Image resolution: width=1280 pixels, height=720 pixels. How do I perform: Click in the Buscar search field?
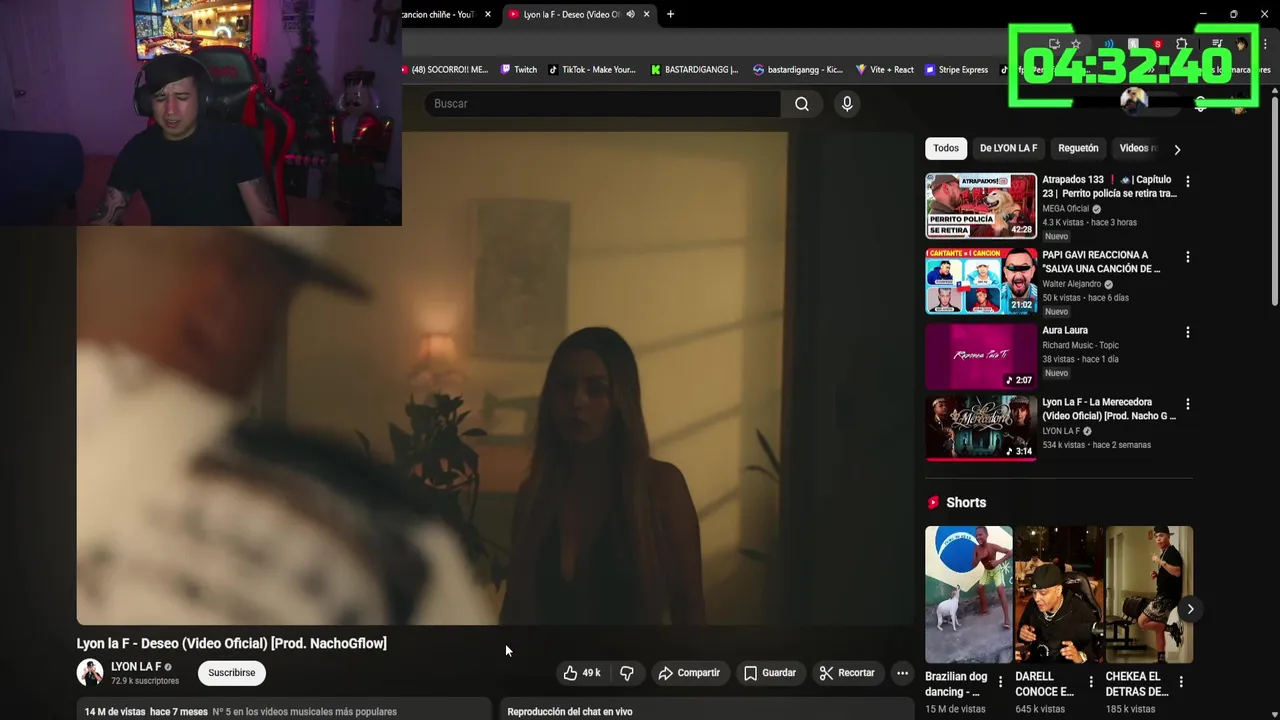tap(602, 104)
